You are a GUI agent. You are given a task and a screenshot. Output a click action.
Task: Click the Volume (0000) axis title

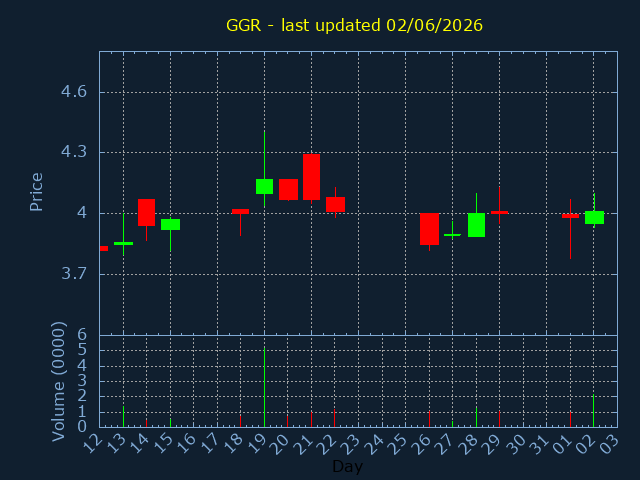pos(59,382)
